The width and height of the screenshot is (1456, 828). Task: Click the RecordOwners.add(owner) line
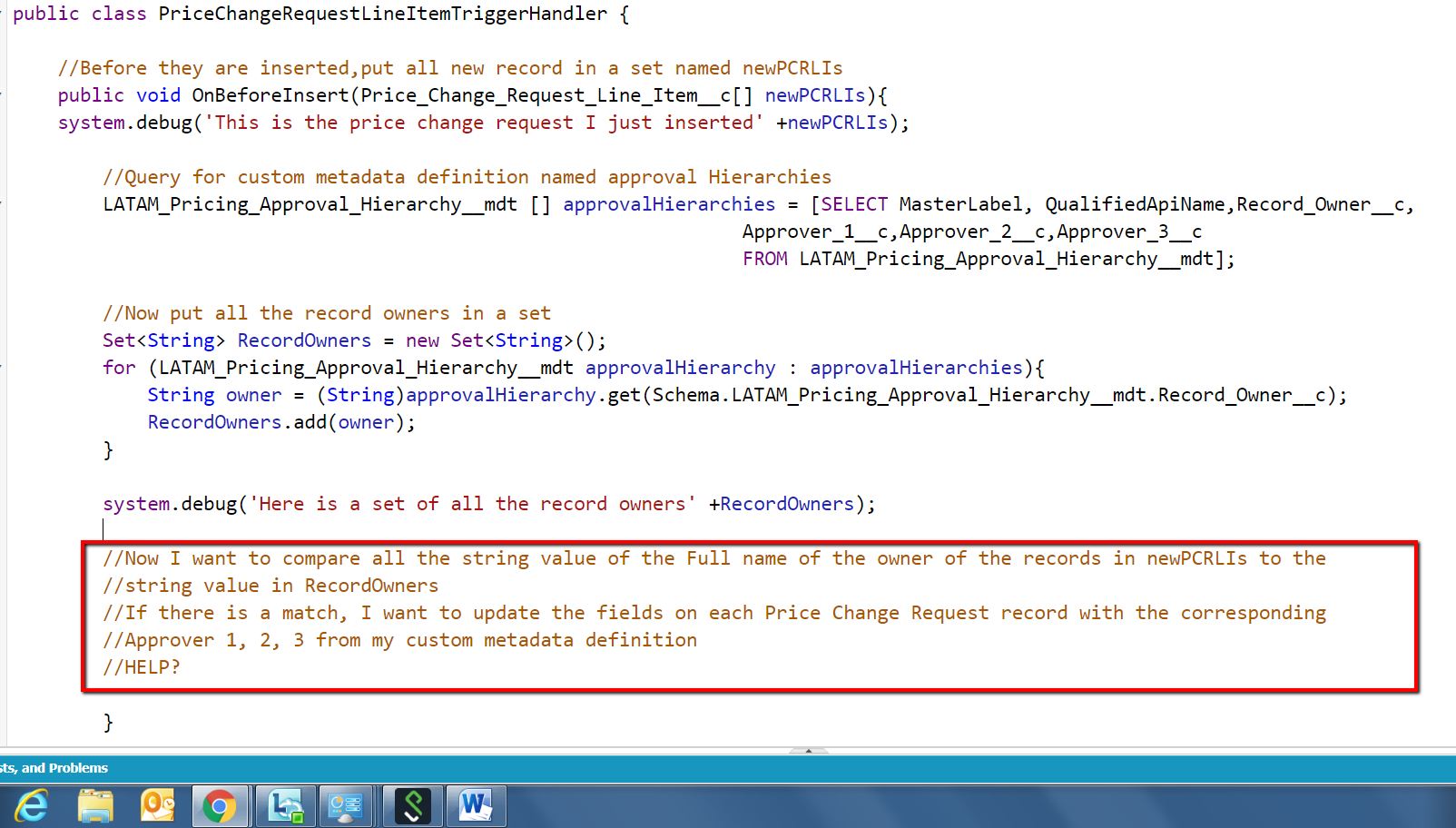[x=280, y=421]
